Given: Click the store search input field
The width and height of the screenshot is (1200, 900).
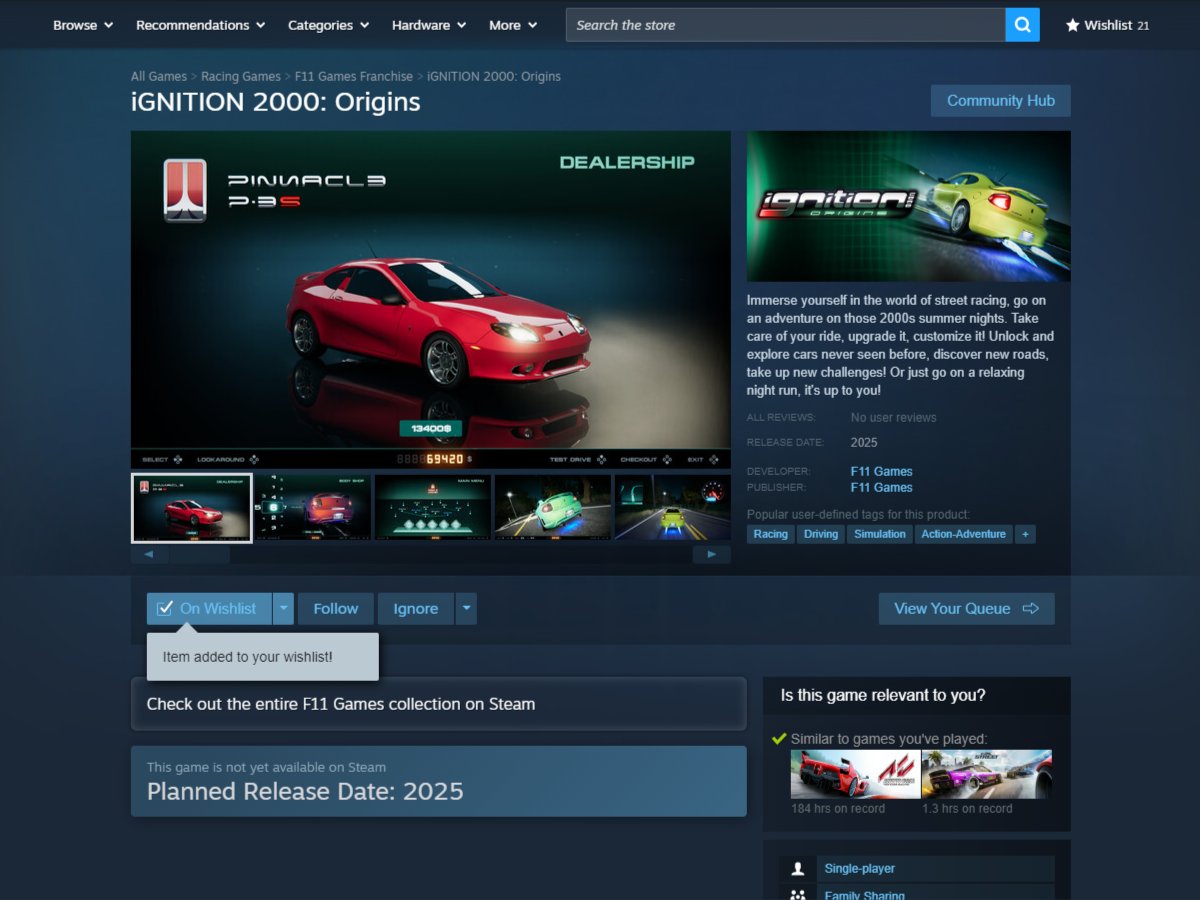Looking at the screenshot, I should coord(785,25).
